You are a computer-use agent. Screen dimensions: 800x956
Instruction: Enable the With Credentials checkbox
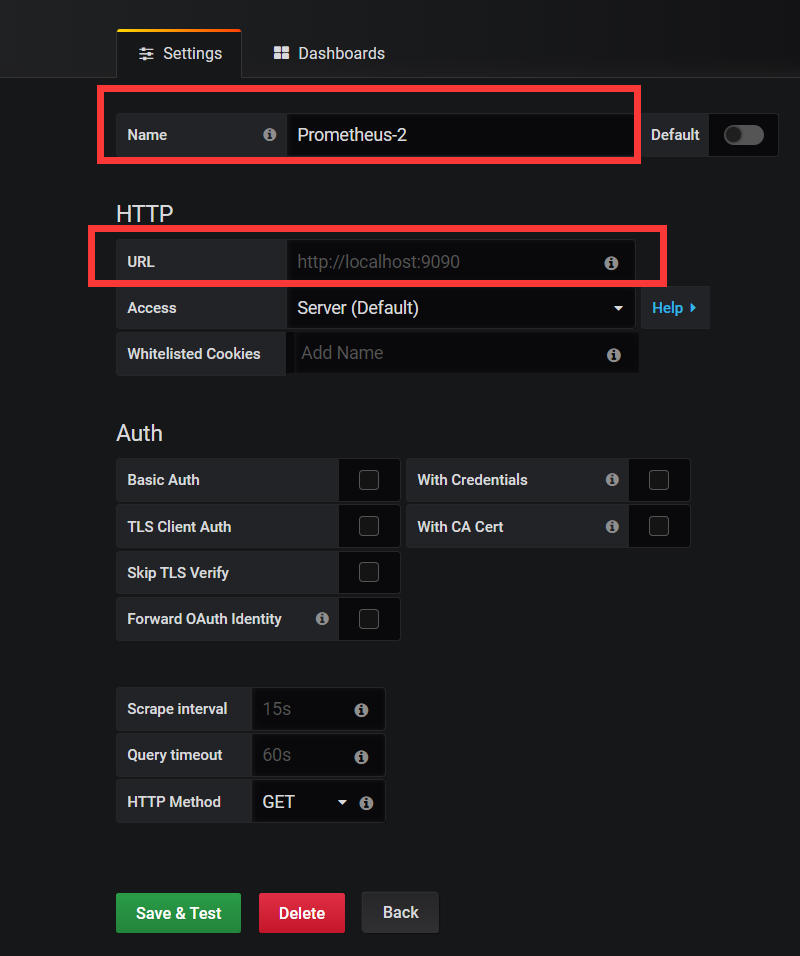659,480
